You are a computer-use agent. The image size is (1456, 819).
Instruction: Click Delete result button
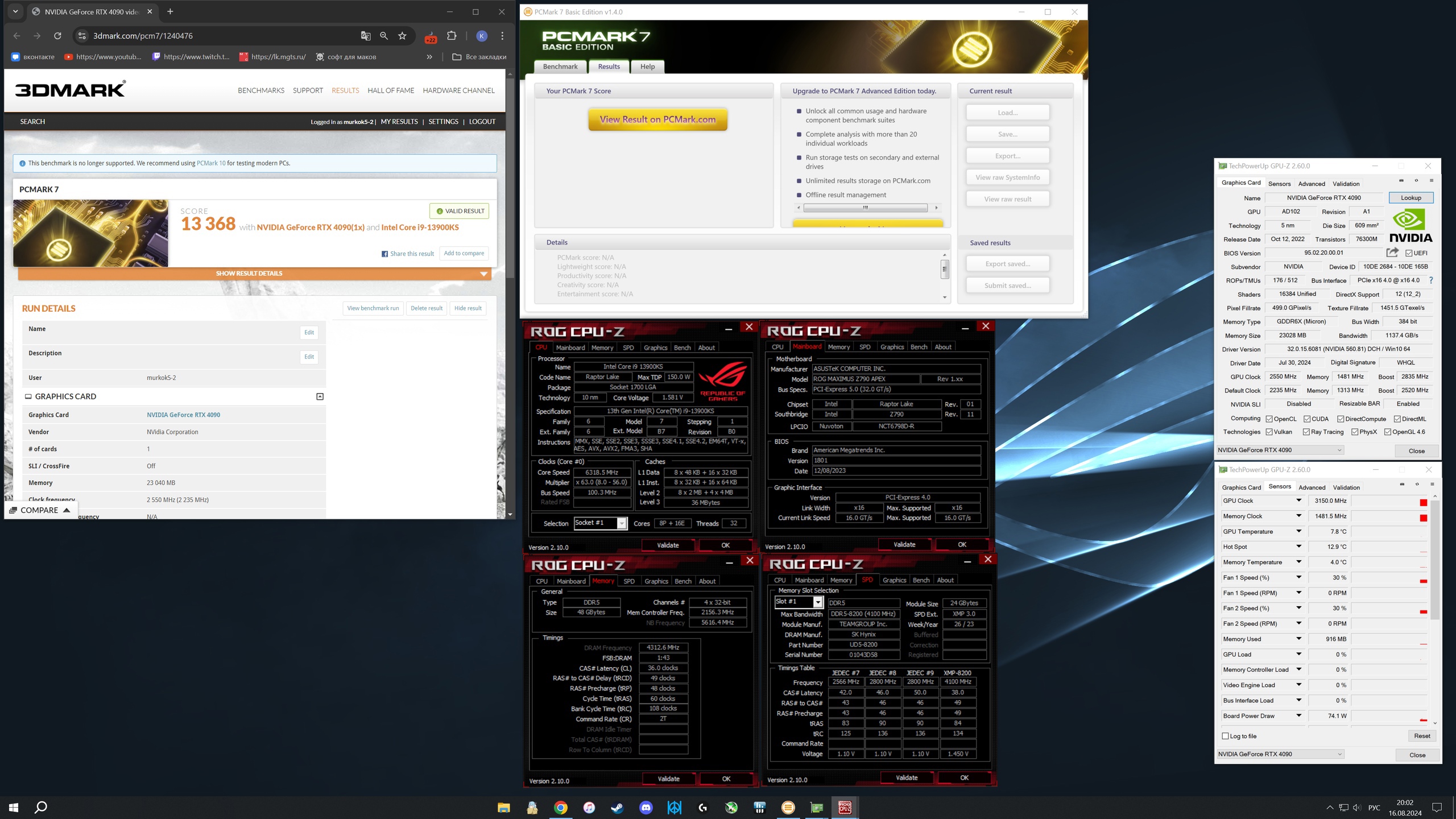click(x=427, y=308)
